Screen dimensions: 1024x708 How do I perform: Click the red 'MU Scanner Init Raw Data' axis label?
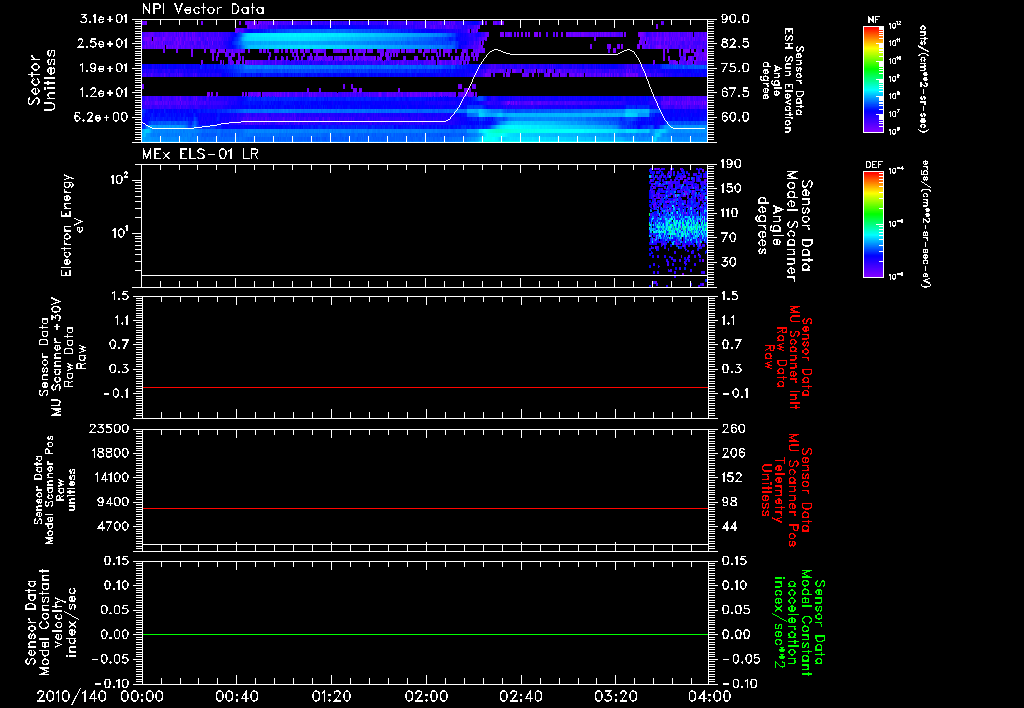click(x=786, y=357)
